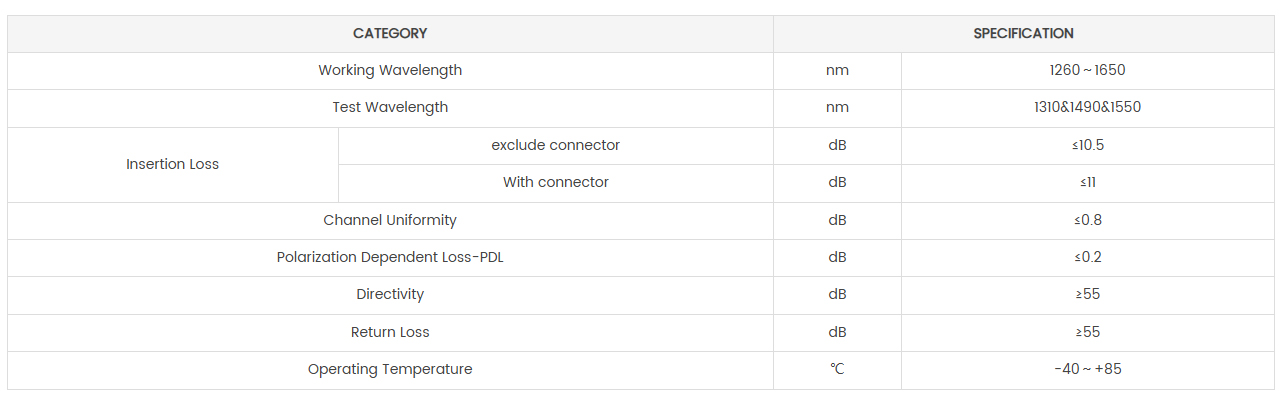Click the SPECIFICATION column header
1283x402 pixels.
(1023, 34)
